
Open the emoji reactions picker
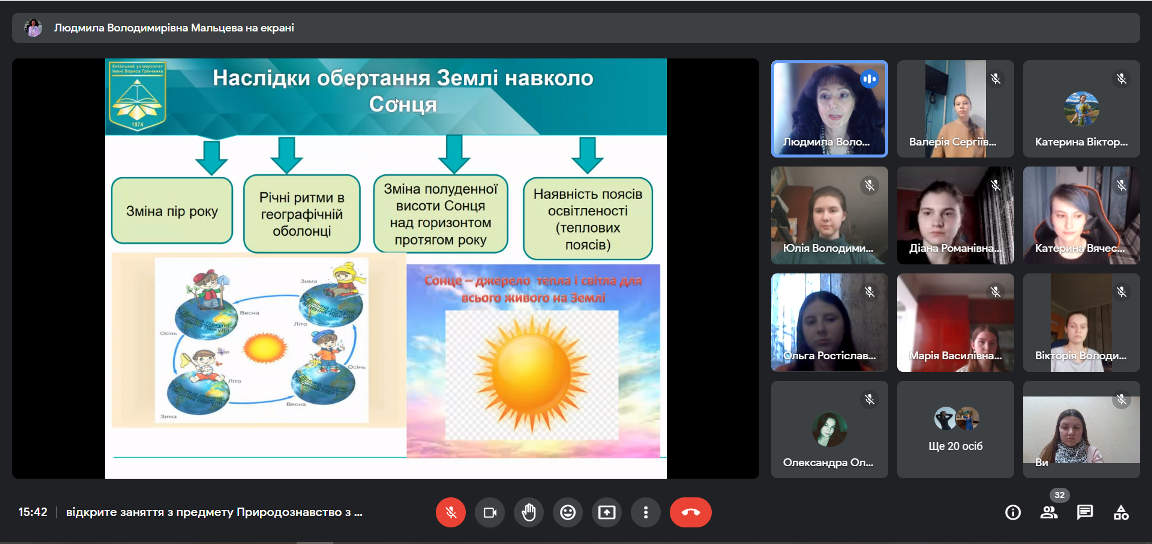pos(568,512)
